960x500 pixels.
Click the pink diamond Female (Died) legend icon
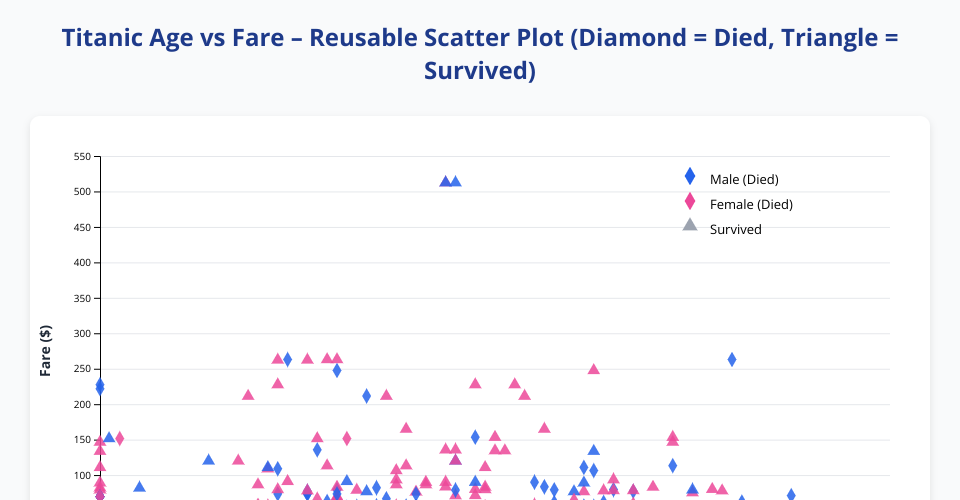point(689,202)
